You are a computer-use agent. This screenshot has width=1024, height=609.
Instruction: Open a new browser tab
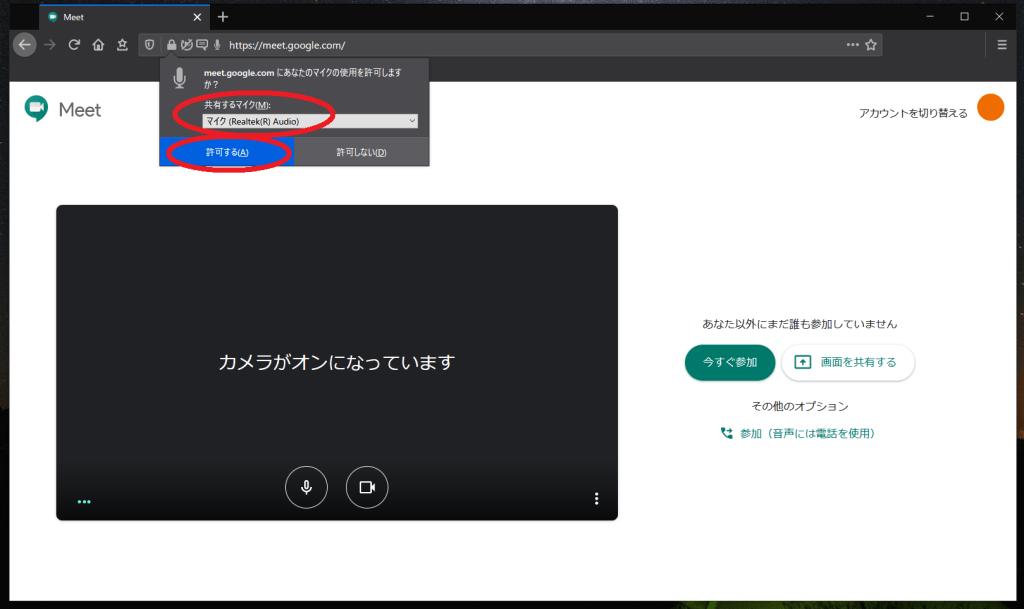click(x=223, y=17)
